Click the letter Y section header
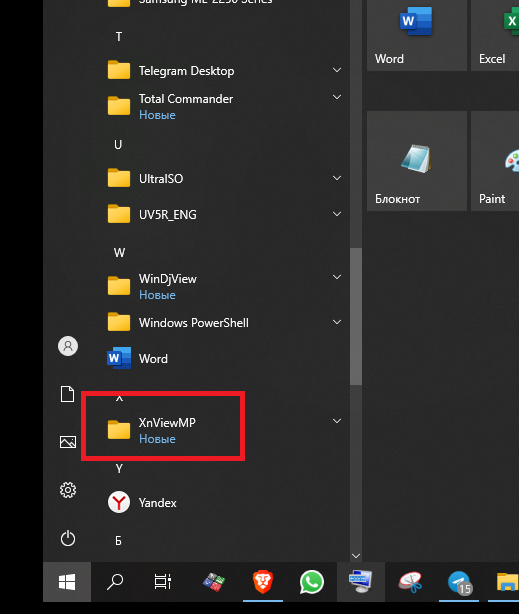Screen dimensions: 519x614 click(x=119, y=469)
